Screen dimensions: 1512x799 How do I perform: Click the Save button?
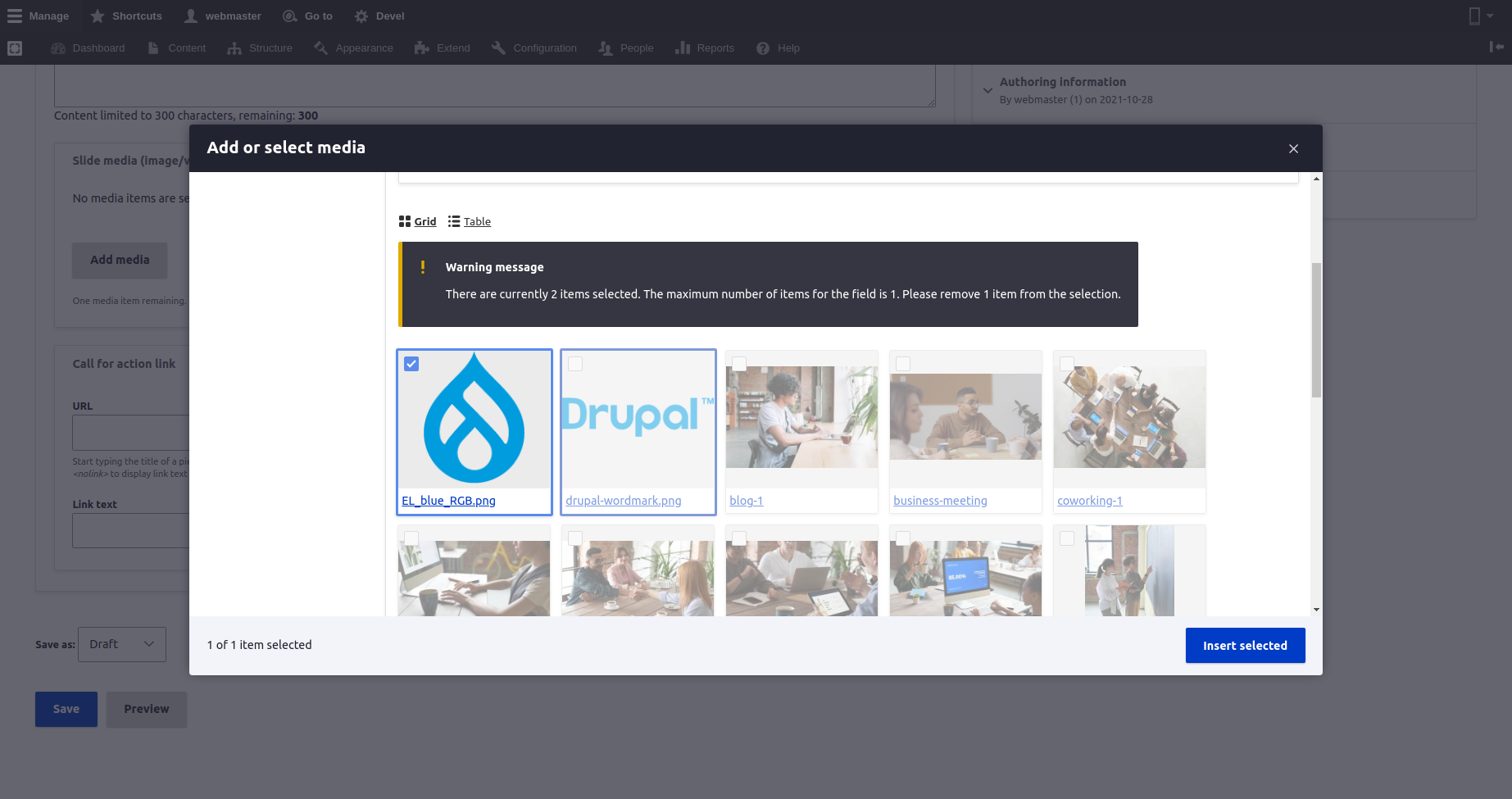click(x=66, y=709)
